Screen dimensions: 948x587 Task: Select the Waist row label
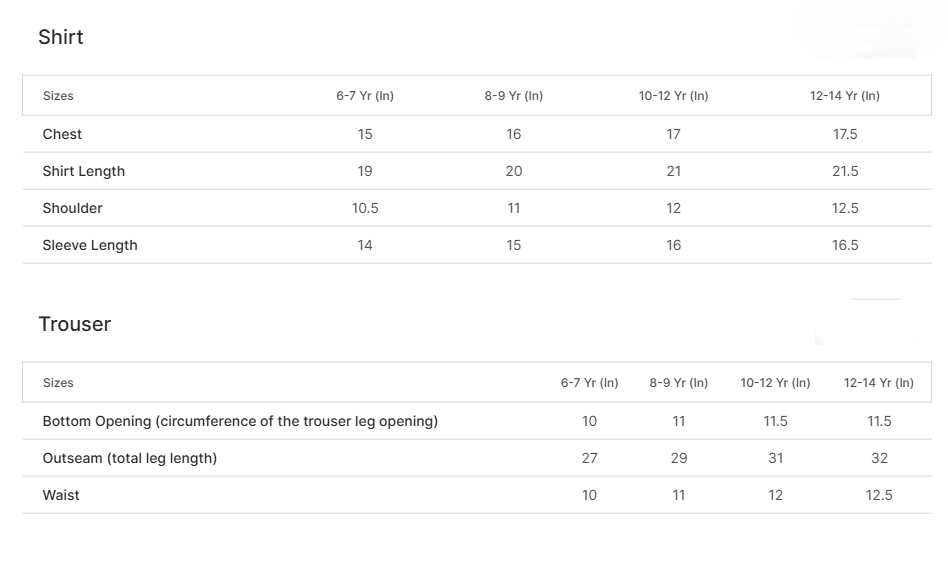click(x=61, y=495)
